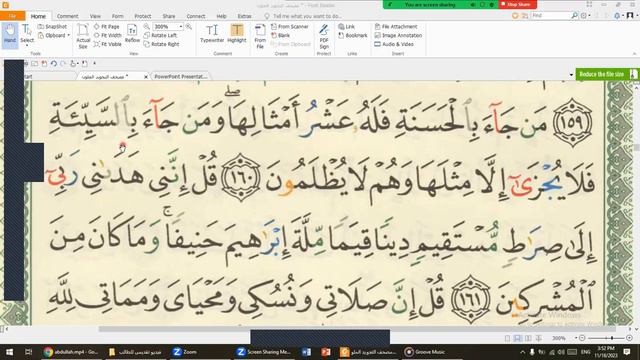Select the Typewriter tool

click(212, 33)
